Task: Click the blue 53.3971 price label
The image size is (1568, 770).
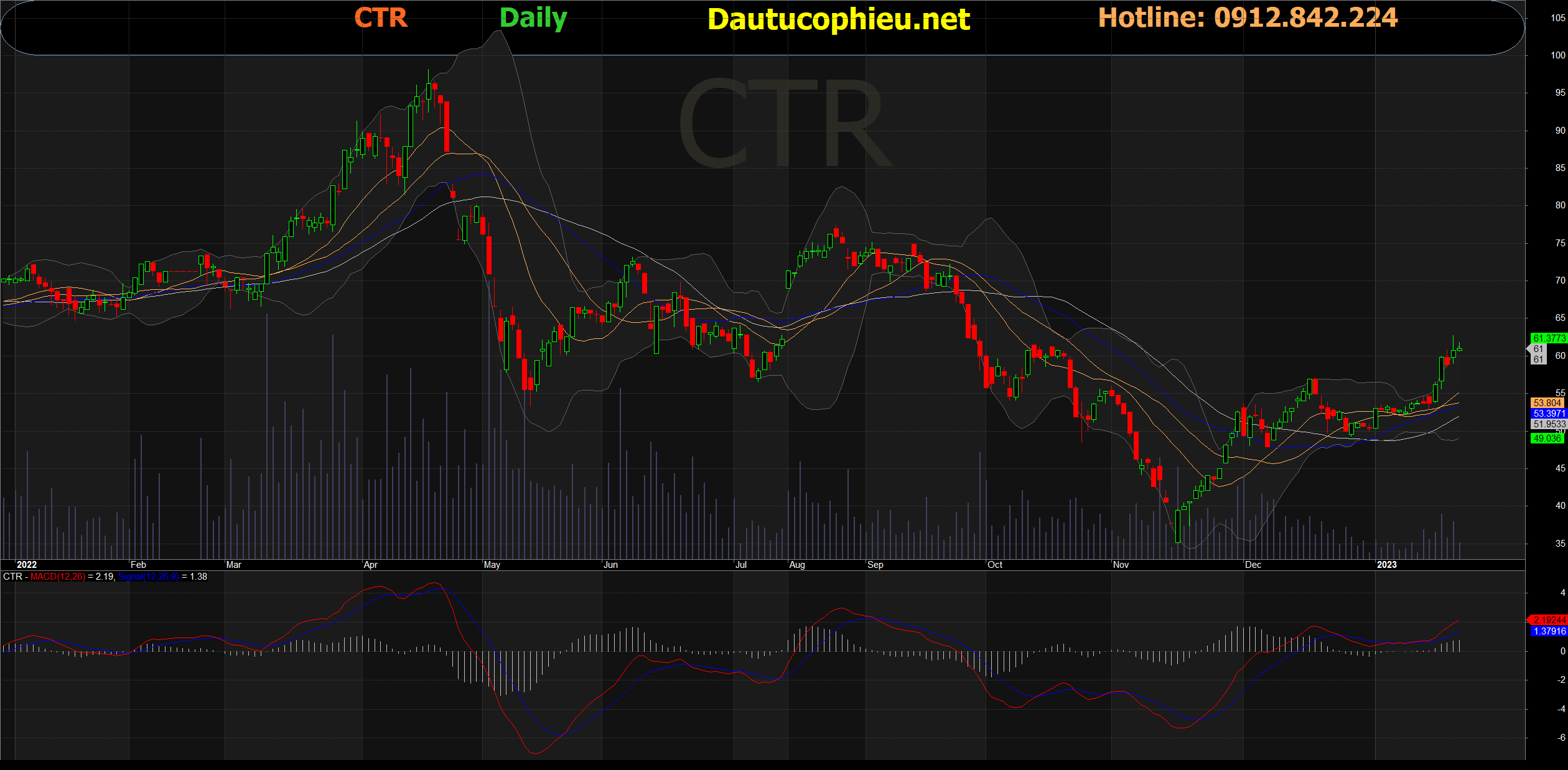Action: (x=1548, y=414)
